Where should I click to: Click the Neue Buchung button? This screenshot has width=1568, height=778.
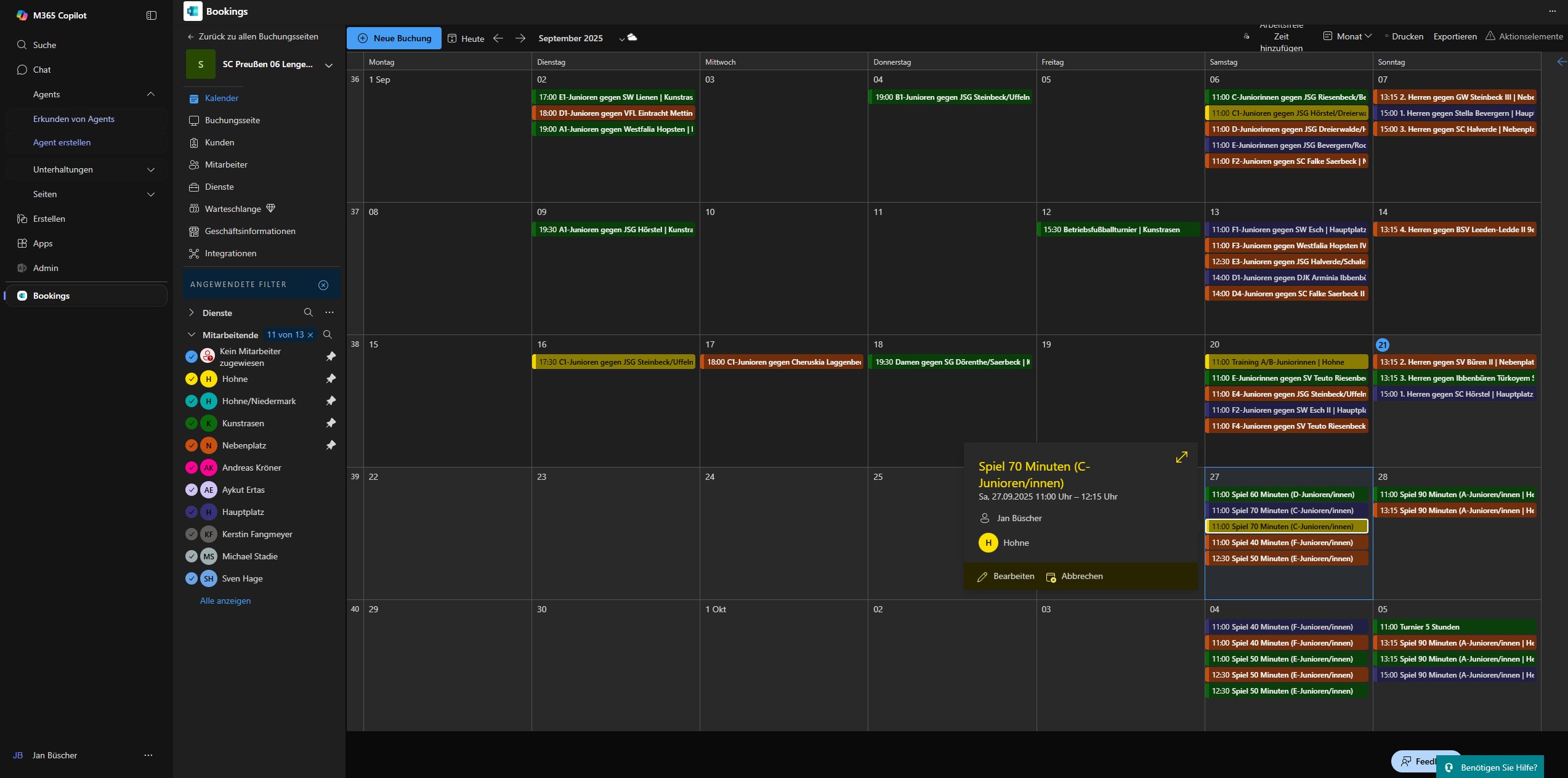pos(394,38)
